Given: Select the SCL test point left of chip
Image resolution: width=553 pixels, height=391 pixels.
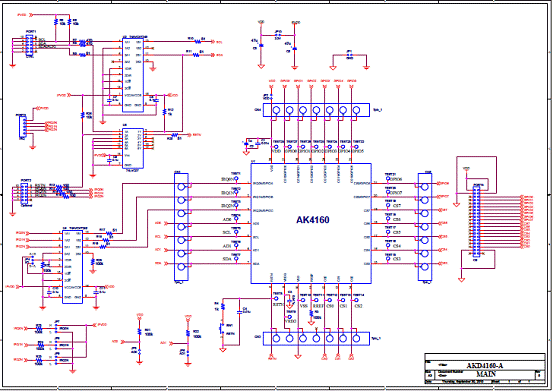Looking at the screenshot, I should coord(236,232).
